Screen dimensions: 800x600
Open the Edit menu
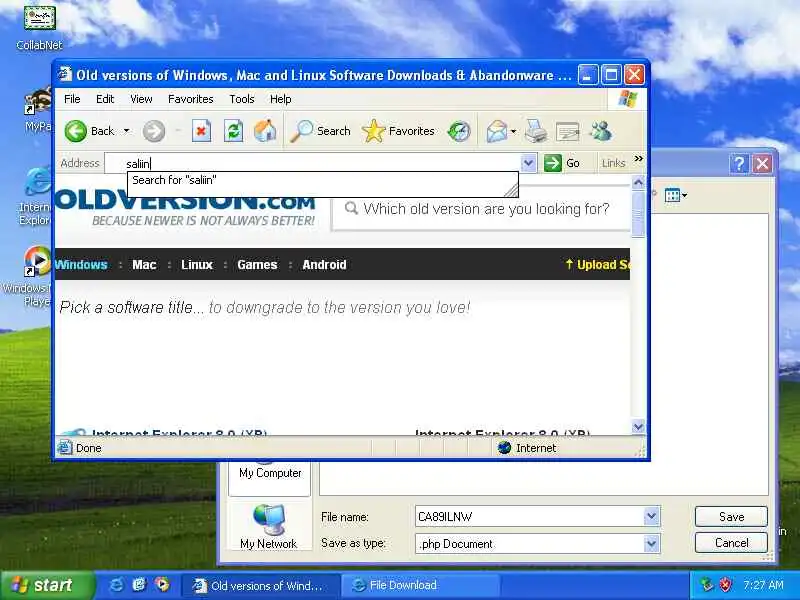pos(105,99)
